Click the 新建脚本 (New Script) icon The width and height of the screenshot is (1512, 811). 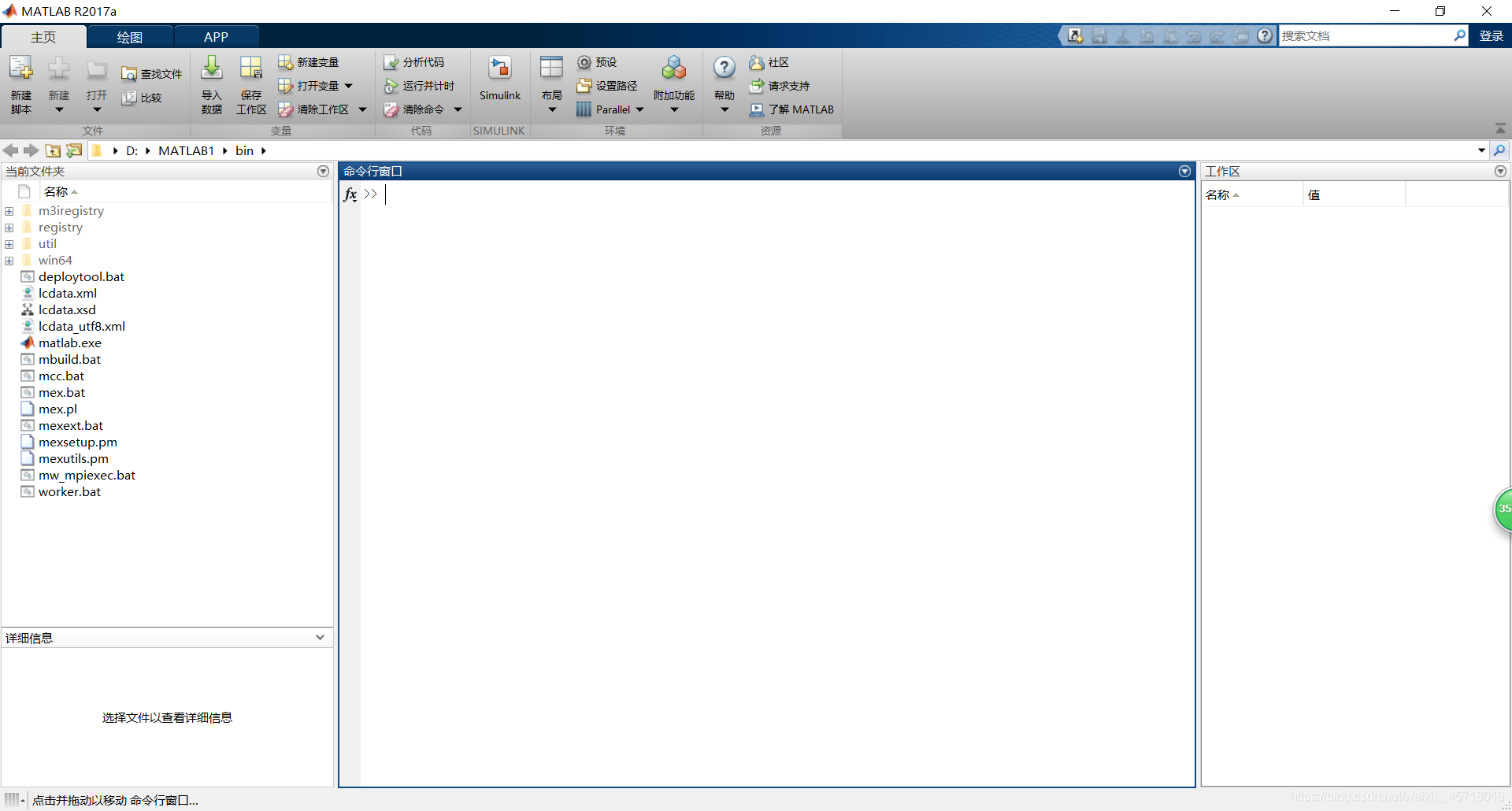click(x=21, y=69)
